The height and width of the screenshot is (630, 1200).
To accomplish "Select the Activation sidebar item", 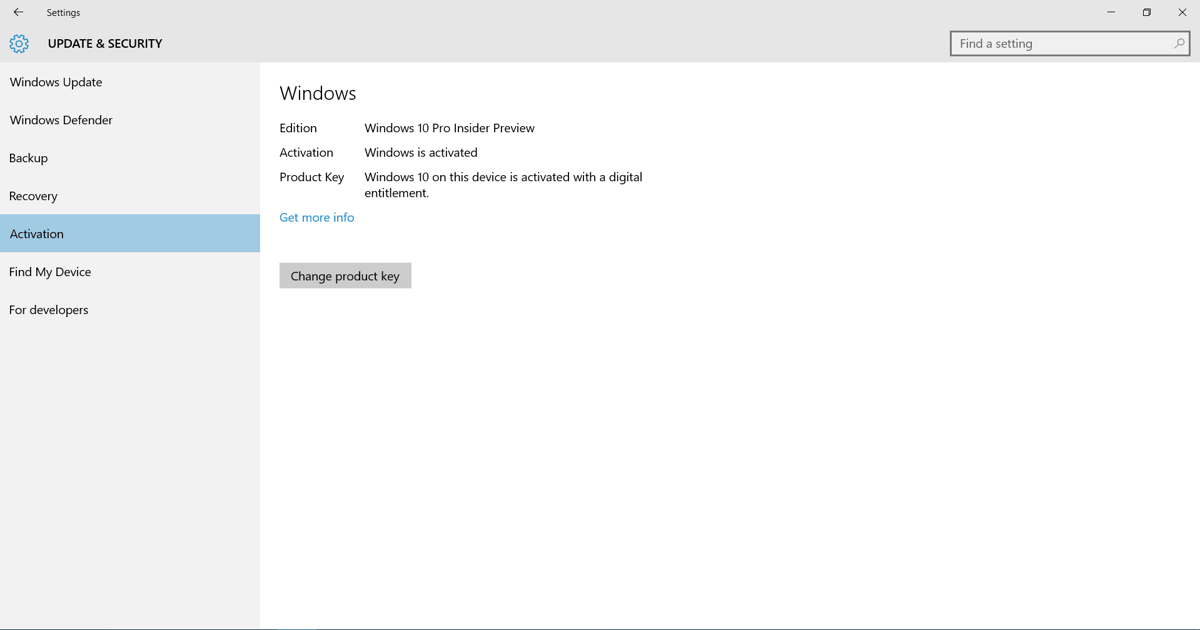I will pyautogui.click(x=130, y=233).
